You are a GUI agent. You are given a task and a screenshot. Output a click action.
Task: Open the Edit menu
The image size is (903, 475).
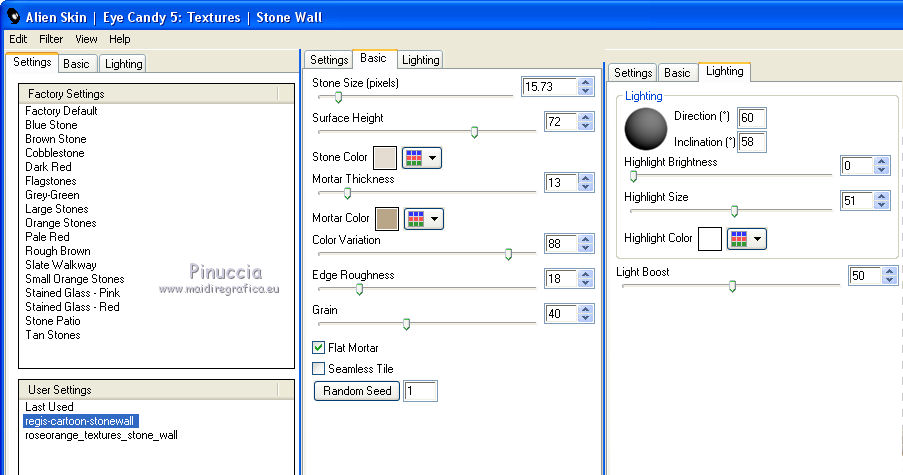[18, 39]
